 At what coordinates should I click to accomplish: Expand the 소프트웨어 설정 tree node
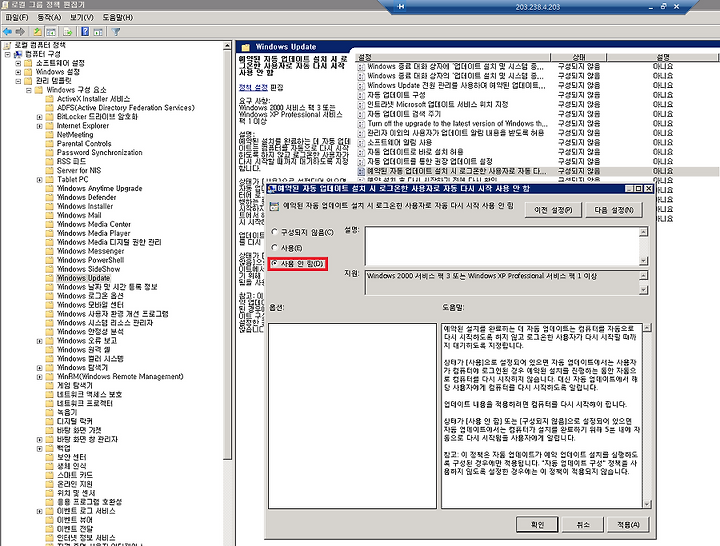click(18, 63)
